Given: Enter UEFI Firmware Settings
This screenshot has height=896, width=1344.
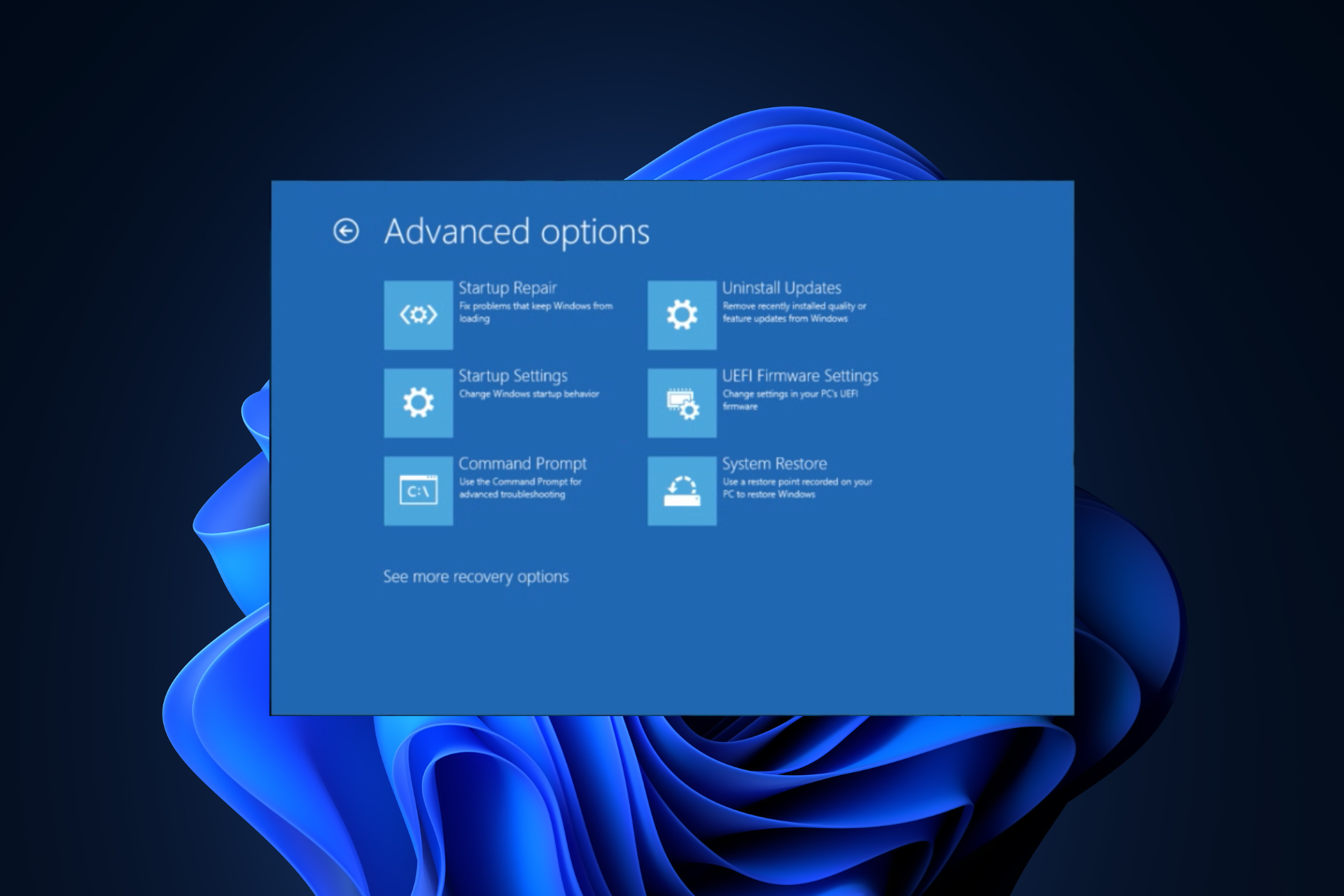Looking at the screenshot, I should click(x=800, y=376).
